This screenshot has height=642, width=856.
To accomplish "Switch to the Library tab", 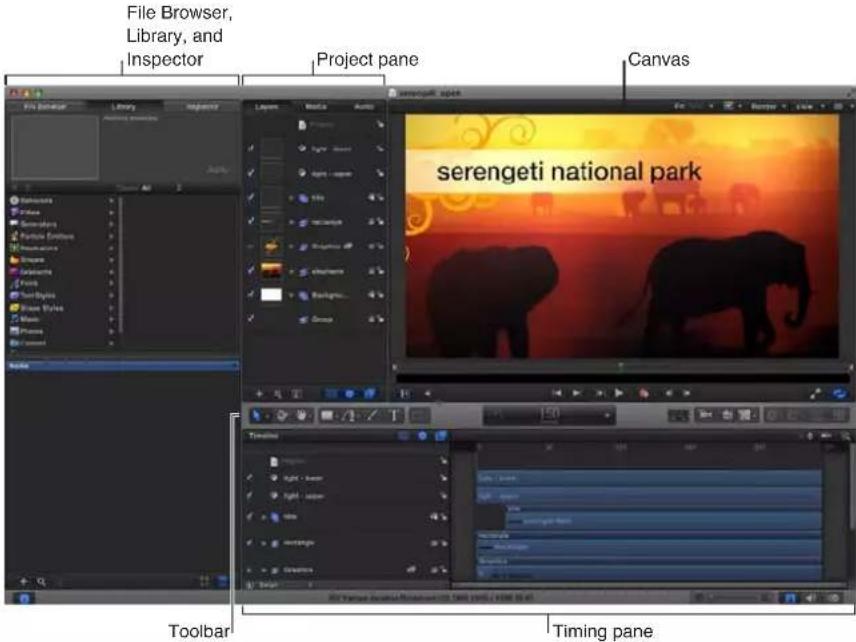I will [x=123, y=106].
